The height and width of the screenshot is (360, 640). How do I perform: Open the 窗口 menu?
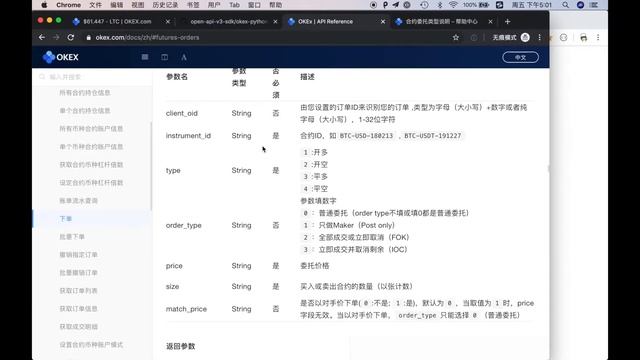(x=254, y=5)
